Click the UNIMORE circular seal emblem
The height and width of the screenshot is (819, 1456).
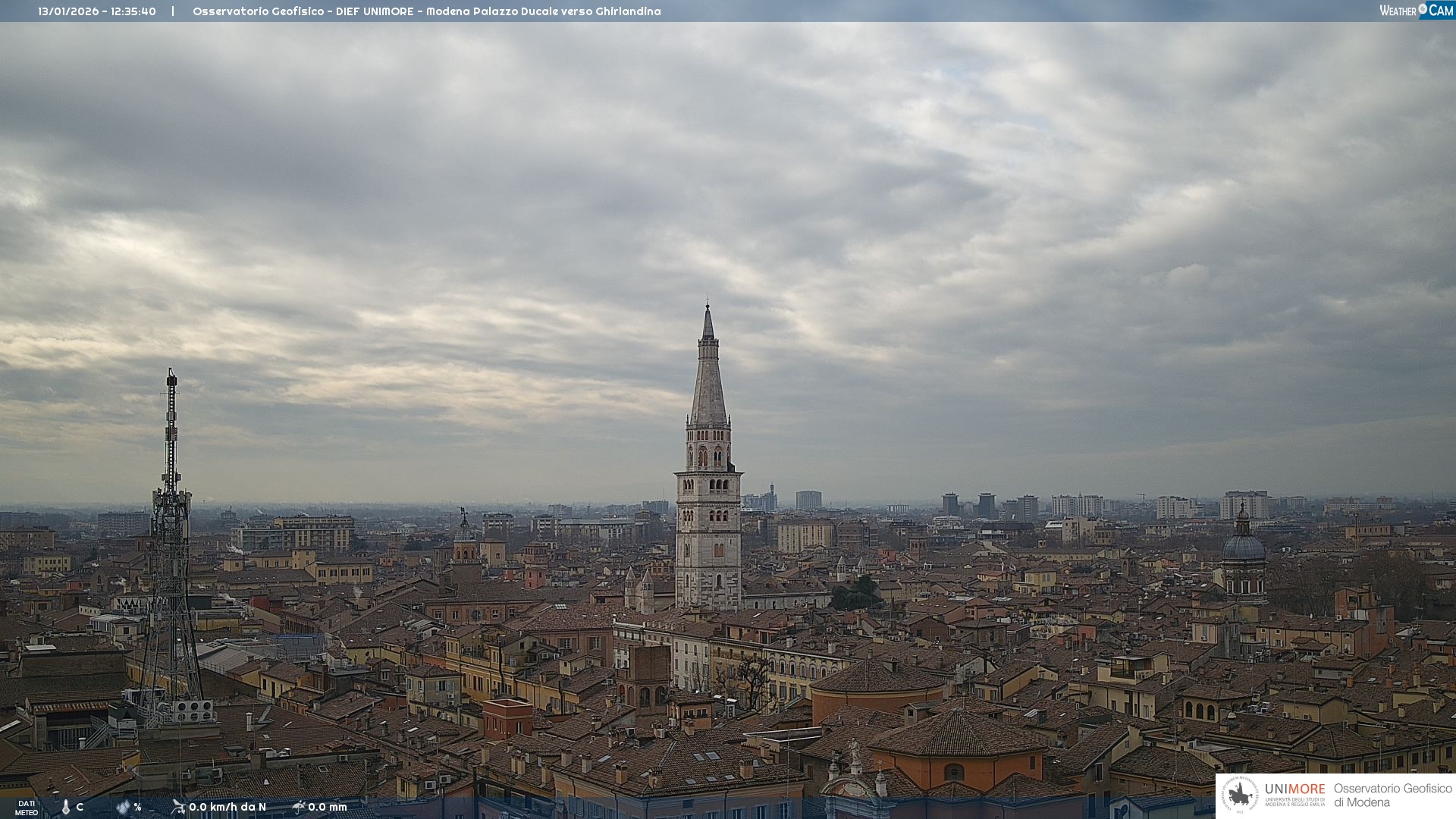1241,795
